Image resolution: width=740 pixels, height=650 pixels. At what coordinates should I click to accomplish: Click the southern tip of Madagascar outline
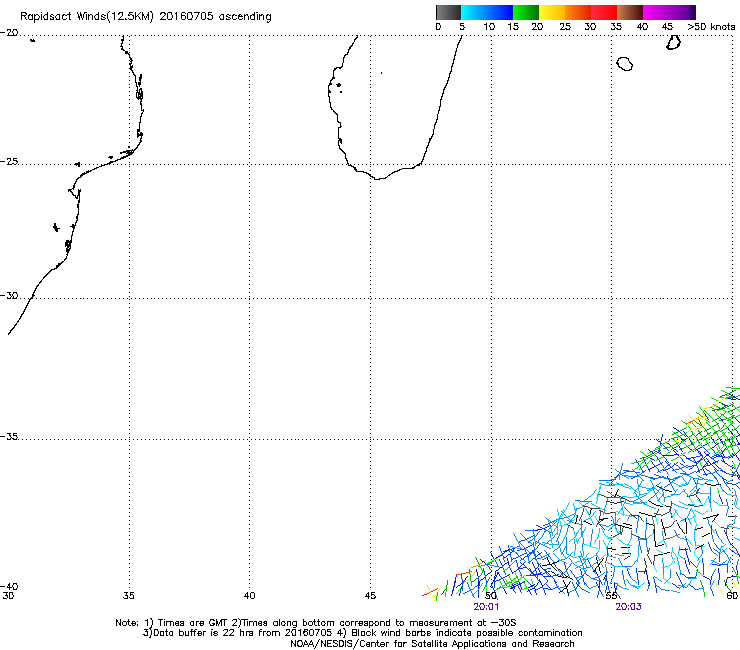tap(378, 178)
